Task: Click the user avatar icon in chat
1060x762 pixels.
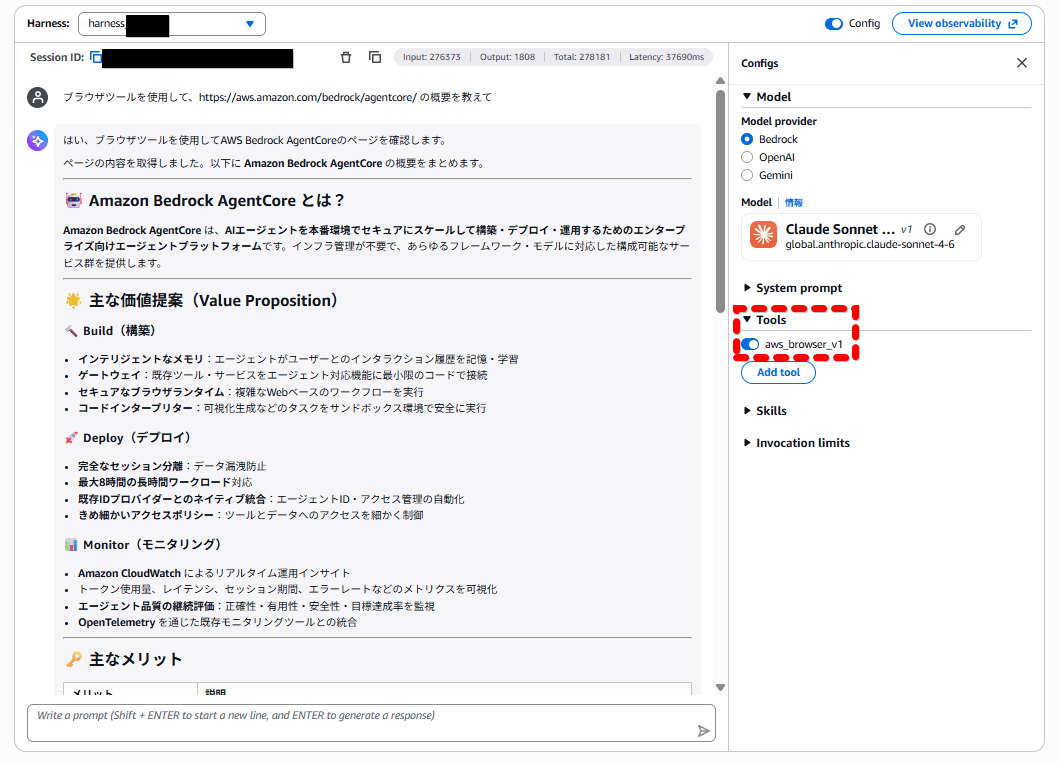Action: pyautogui.click(x=37, y=97)
